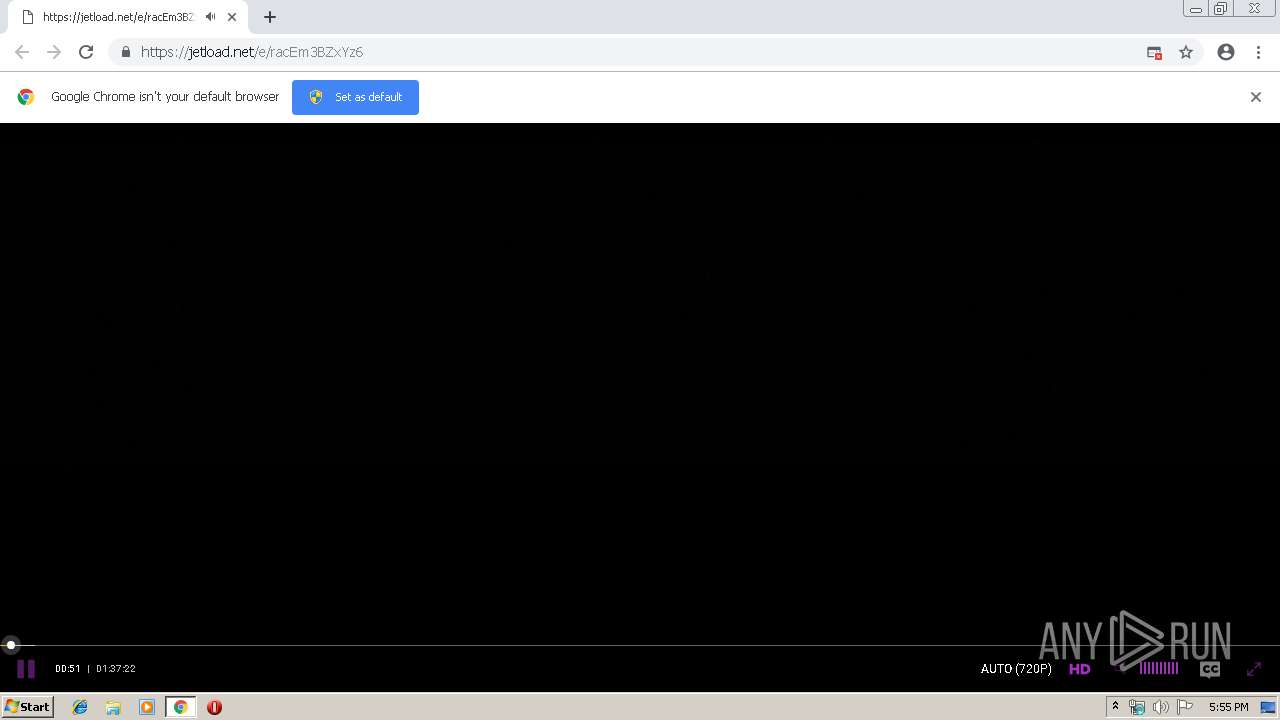Open the network tray icon

pyautogui.click(x=1137, y=707)
